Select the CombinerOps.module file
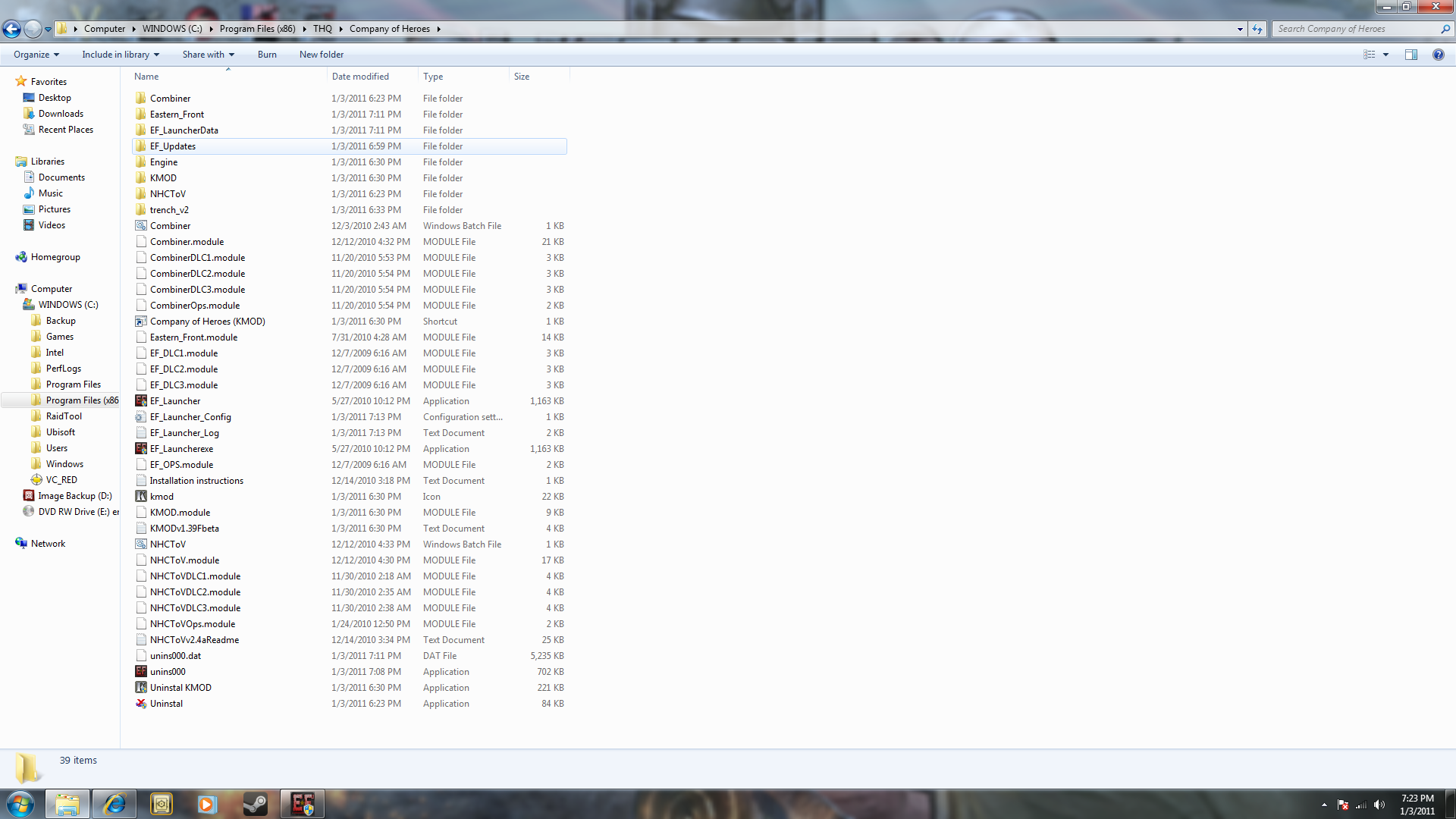1456x819 pixels. pos(195,306)
